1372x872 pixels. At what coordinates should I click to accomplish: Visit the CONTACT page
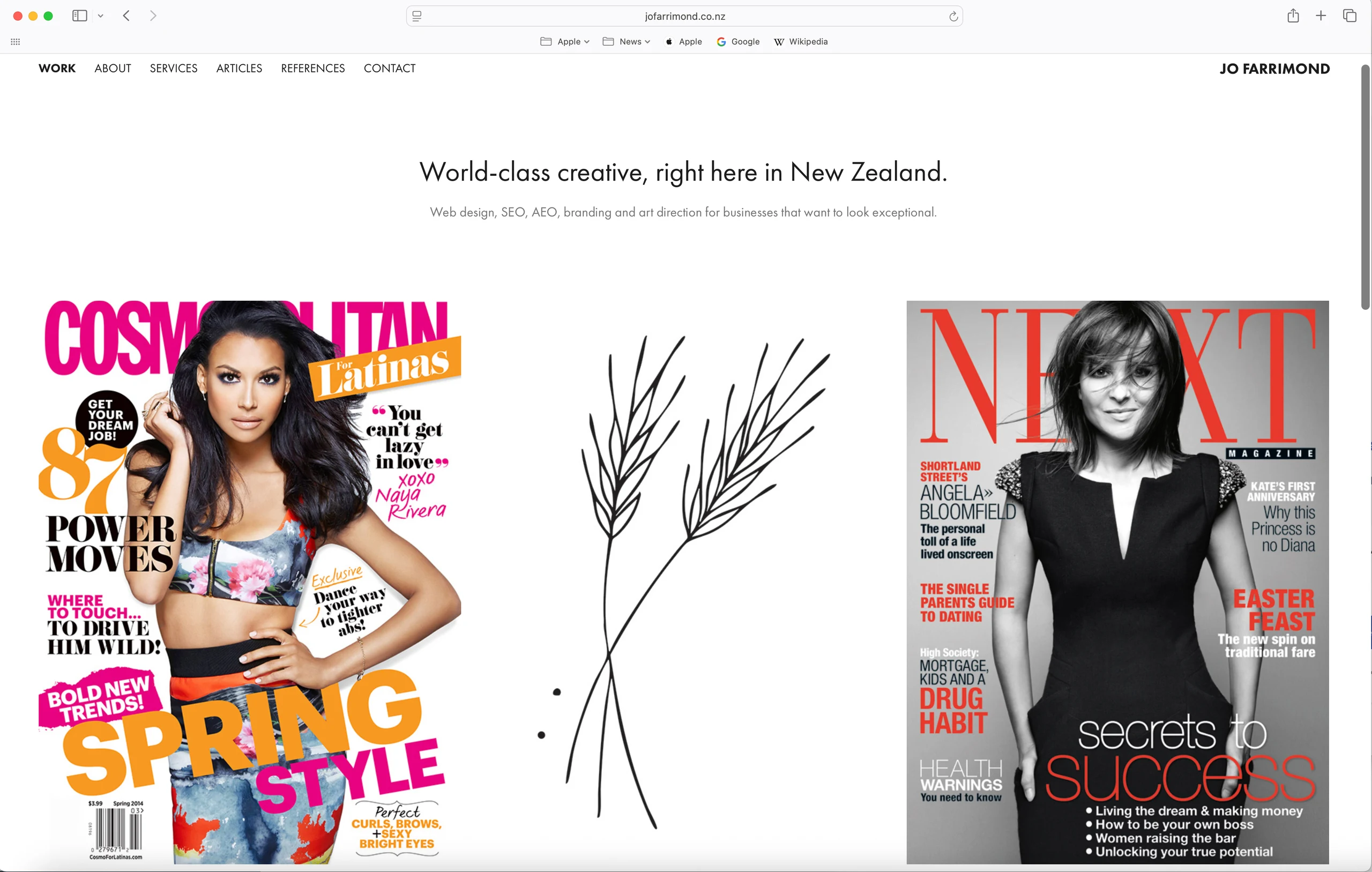[390, 69]
